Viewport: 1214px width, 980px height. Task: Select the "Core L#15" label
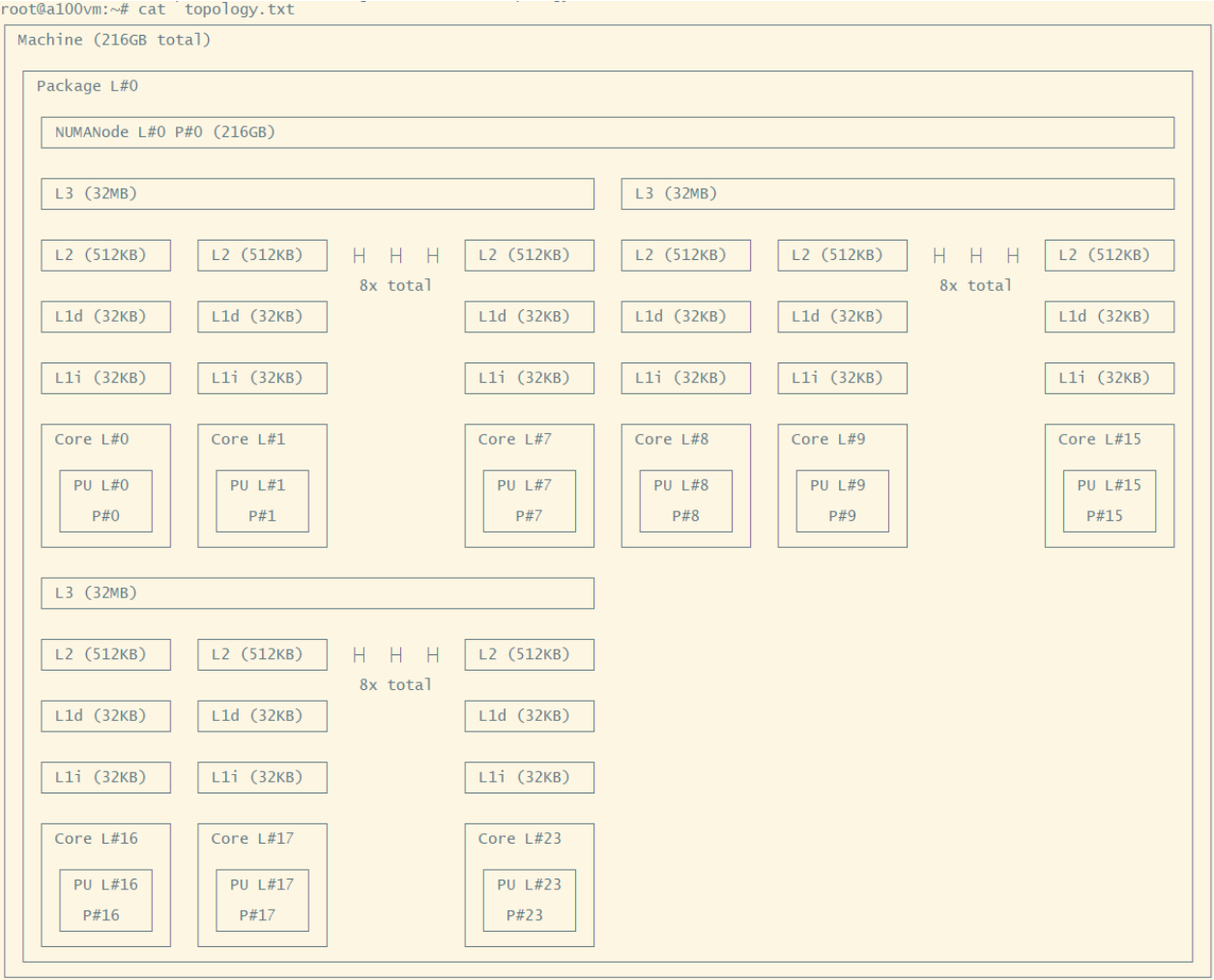coord(1100,439)
